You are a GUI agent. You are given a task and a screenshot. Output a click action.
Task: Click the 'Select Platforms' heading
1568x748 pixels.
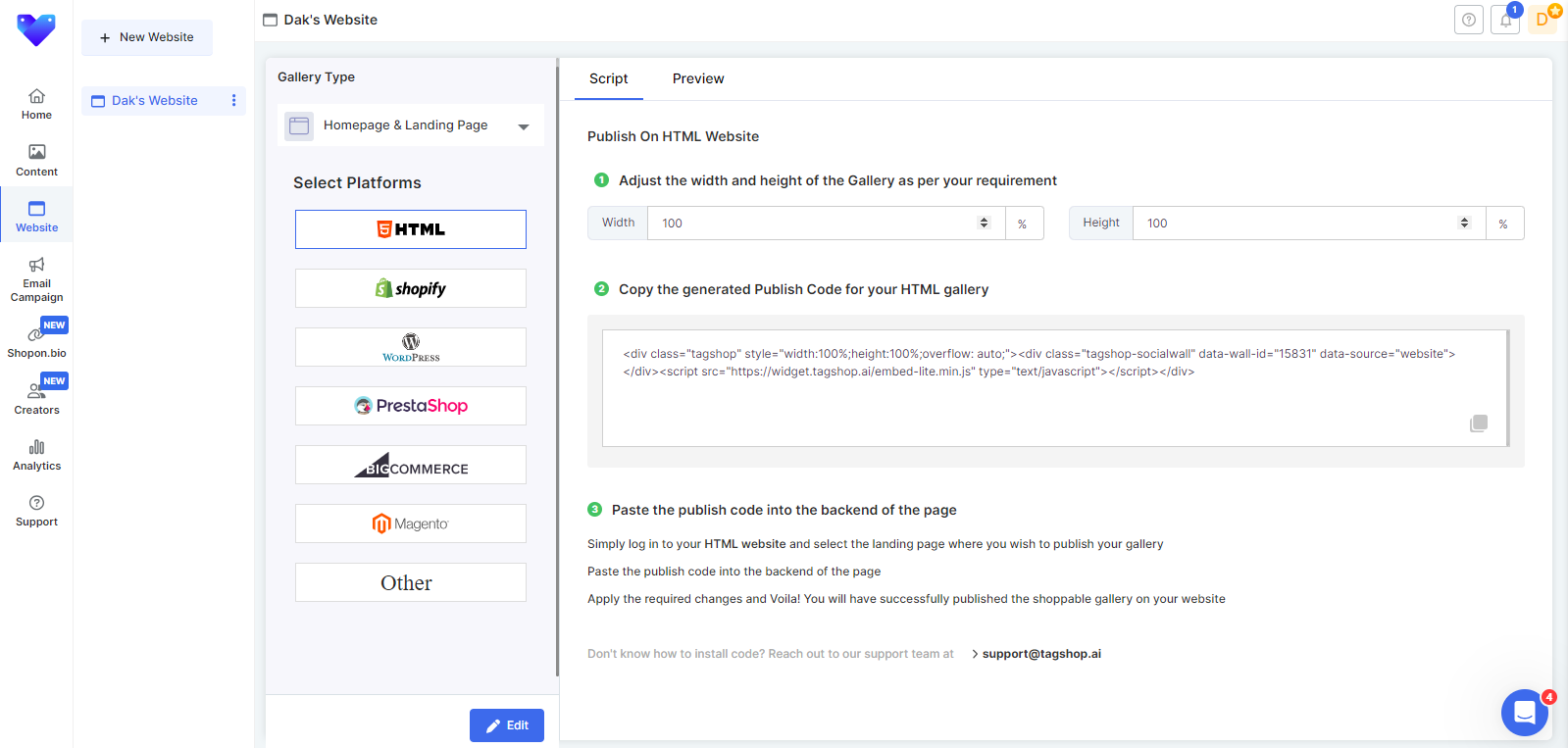pos(357,182)
